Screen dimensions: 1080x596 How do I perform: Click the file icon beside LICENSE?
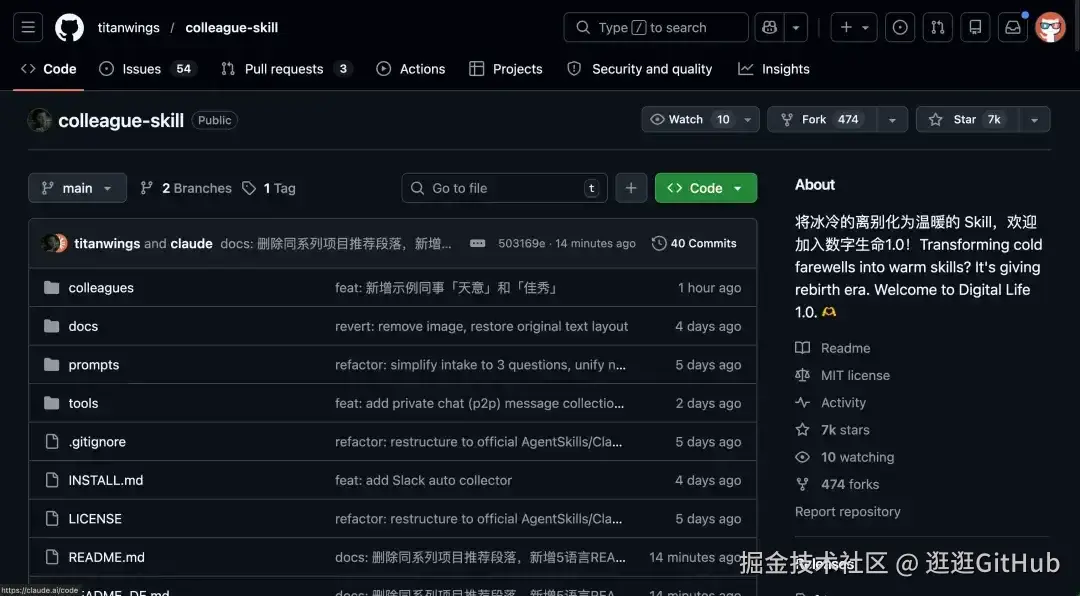[52, 519]
